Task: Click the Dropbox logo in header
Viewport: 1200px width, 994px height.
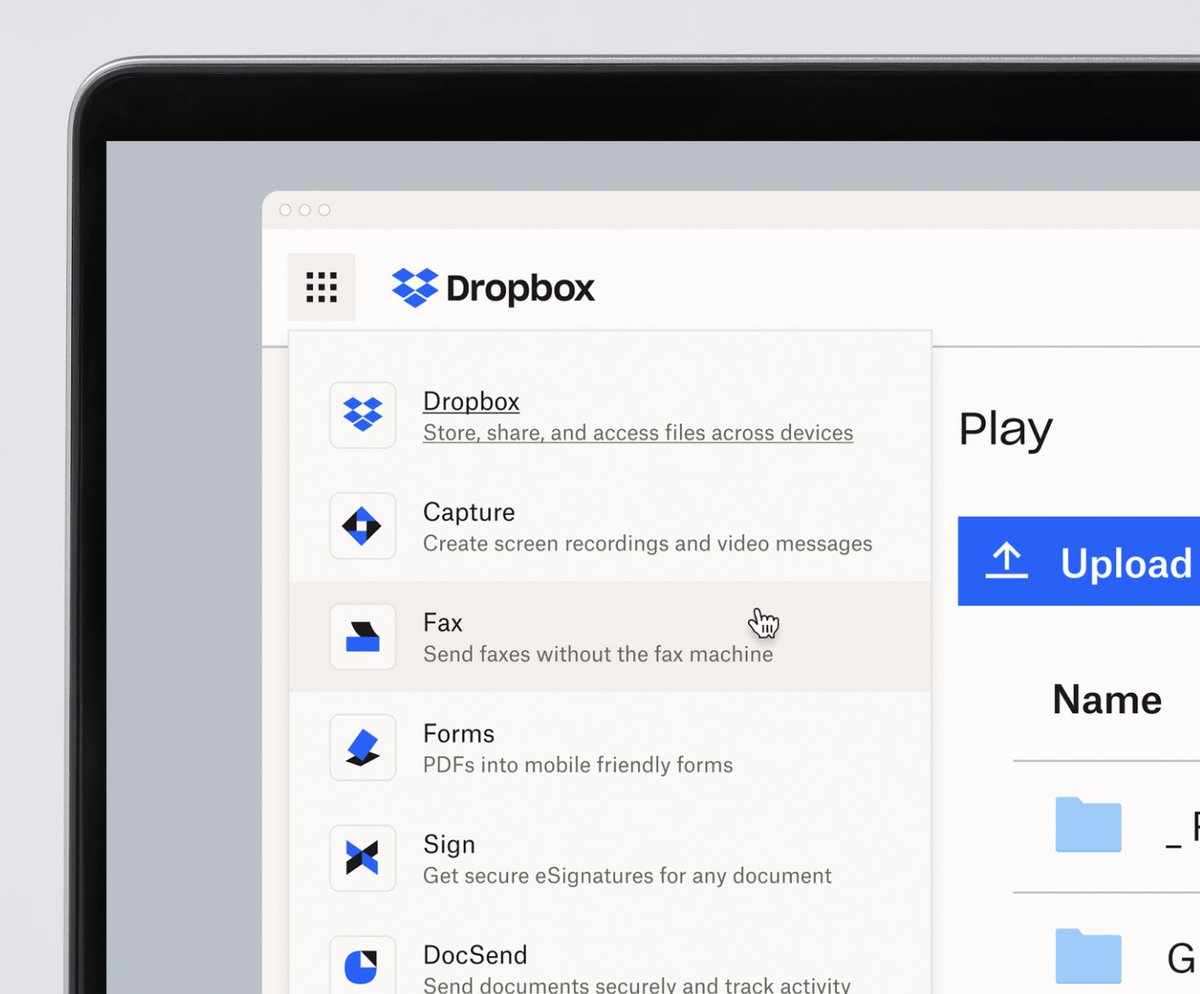Action: pyautogui.click(x=493, y=288)
